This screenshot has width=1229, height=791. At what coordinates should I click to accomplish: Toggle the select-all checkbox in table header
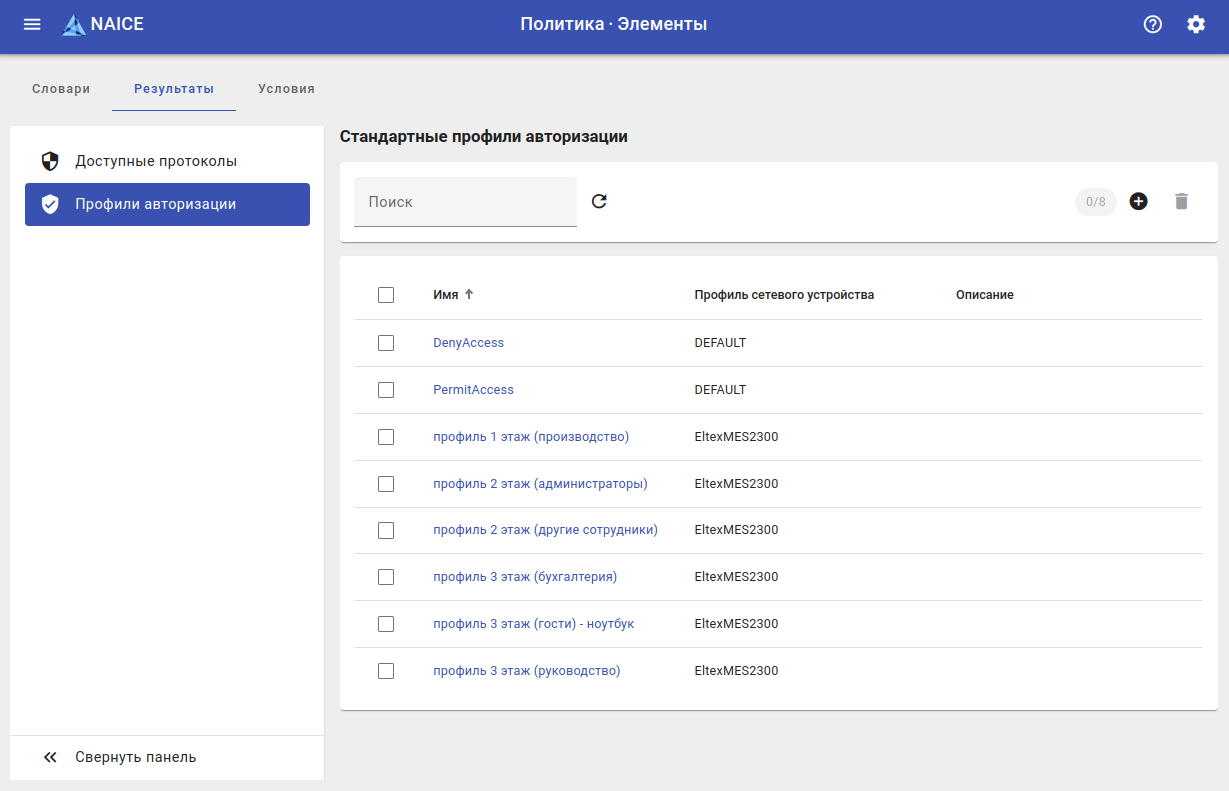386,295
